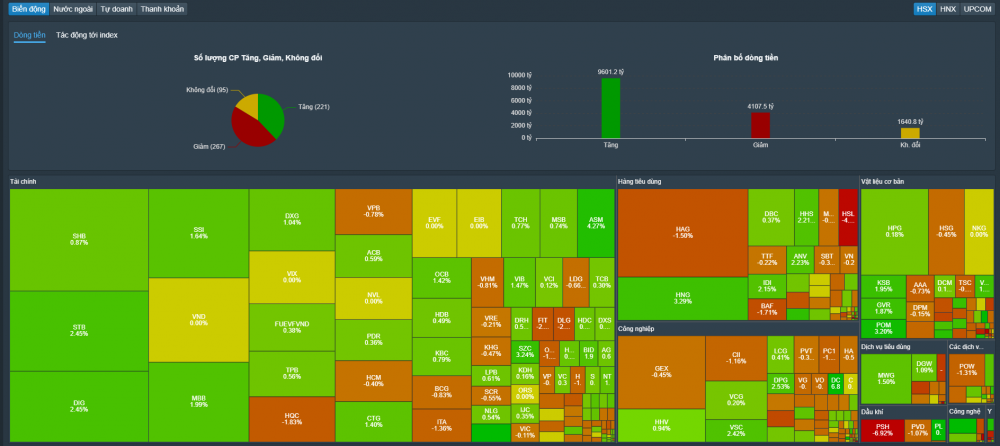Select the SSI 1.64% tile

(x=198, y=233)
